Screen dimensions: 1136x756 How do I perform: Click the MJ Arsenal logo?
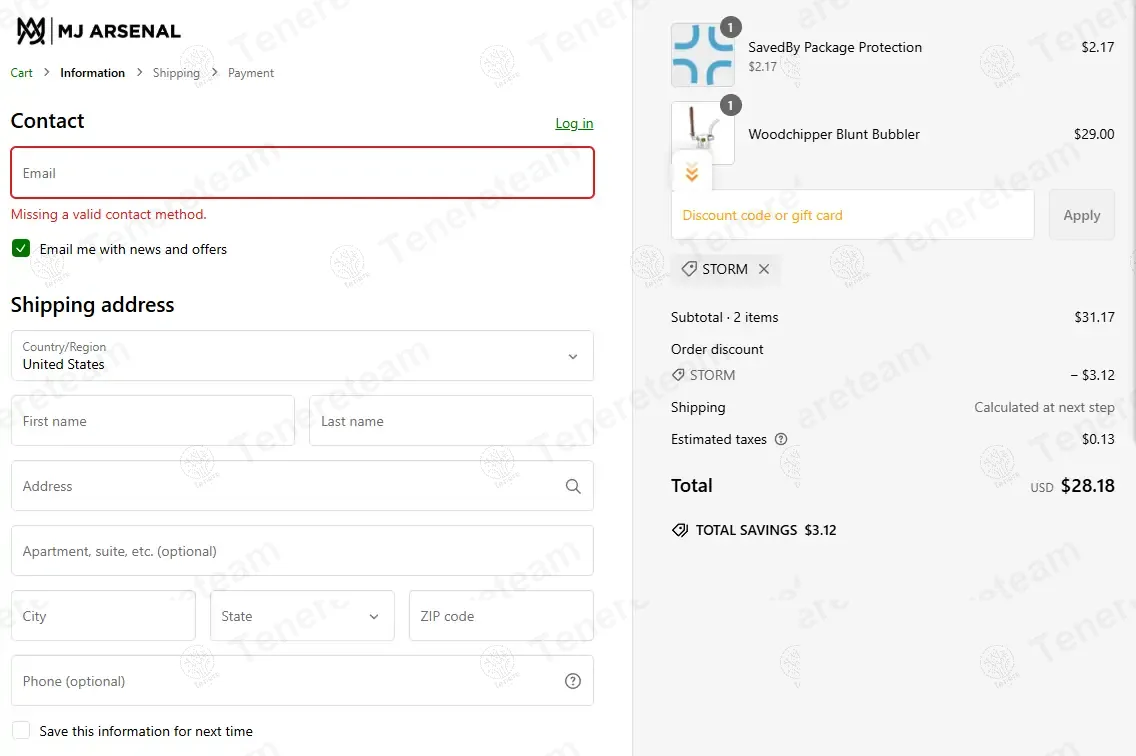click(x=99, y=31)
